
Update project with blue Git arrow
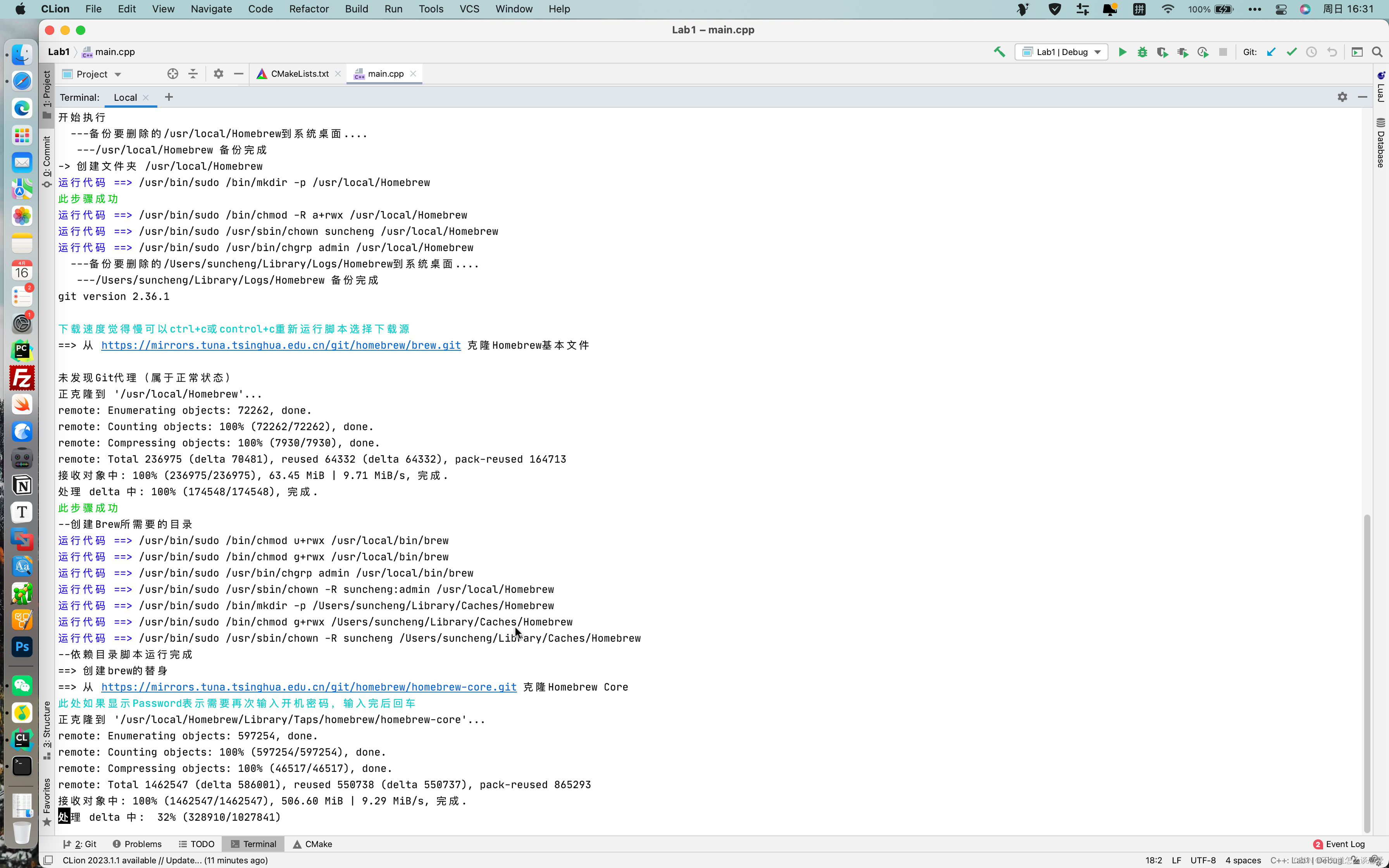(x=1271, y=52)
